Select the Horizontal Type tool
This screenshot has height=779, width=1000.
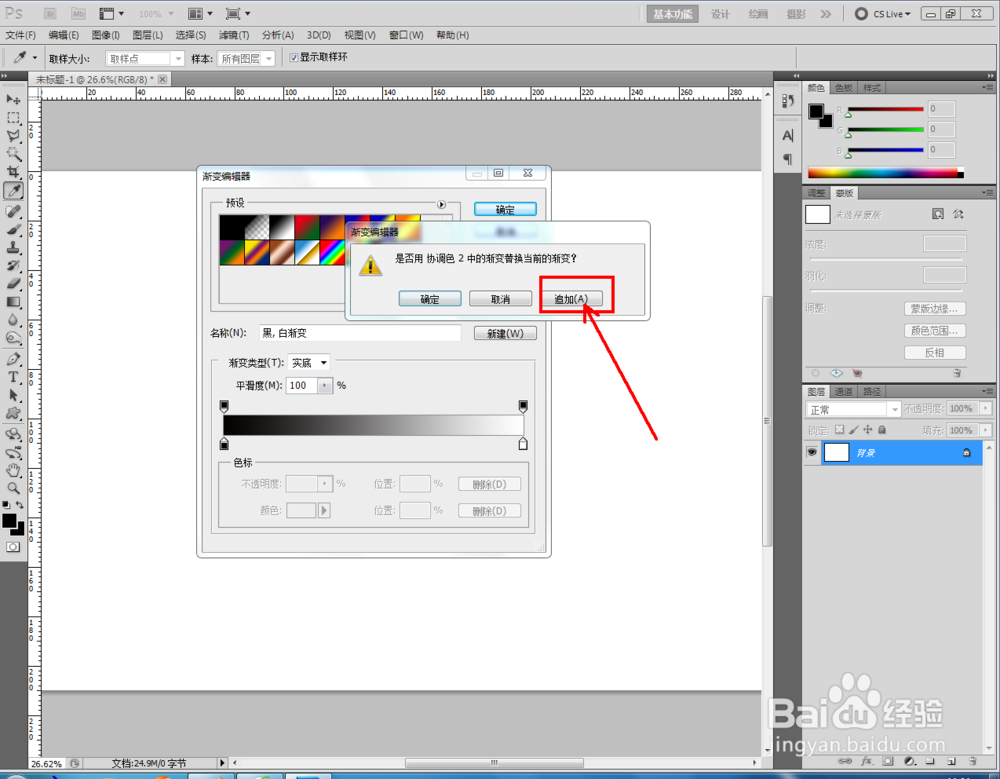tap(13, 377)
